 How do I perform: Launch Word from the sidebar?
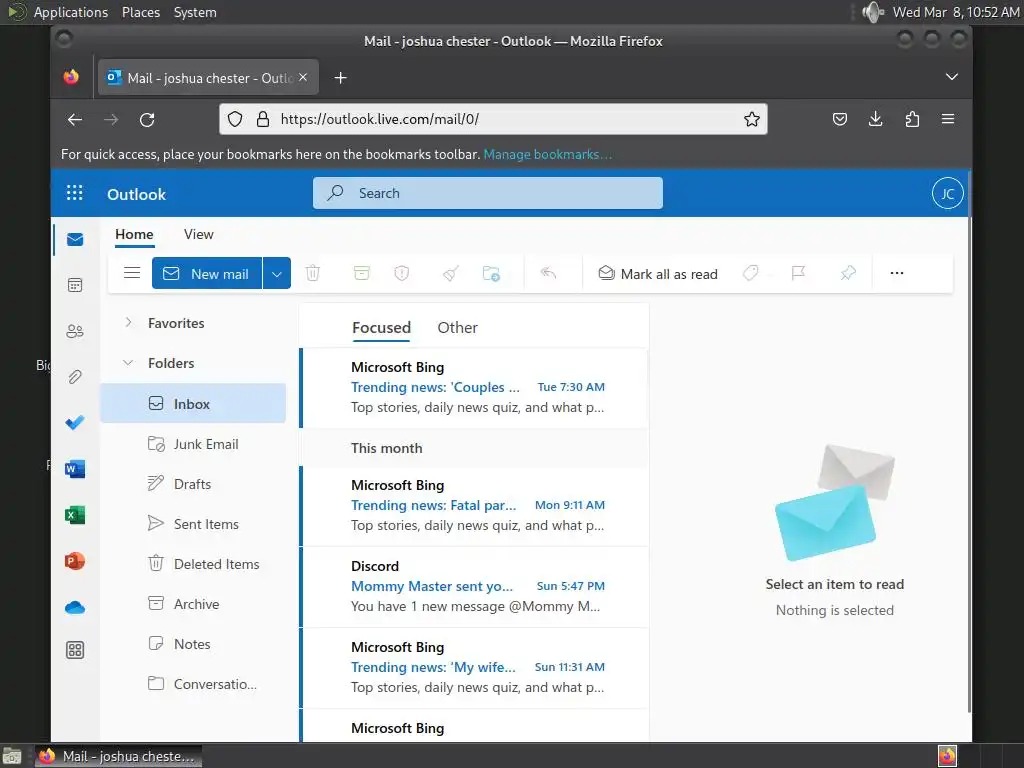(x=75, y=469)
